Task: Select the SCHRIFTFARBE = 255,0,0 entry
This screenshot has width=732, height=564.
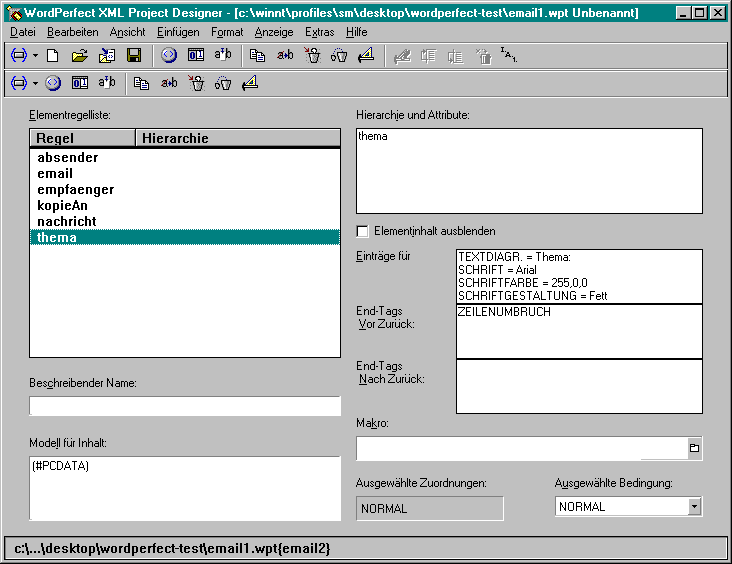Action: click(x=522, y=283)
